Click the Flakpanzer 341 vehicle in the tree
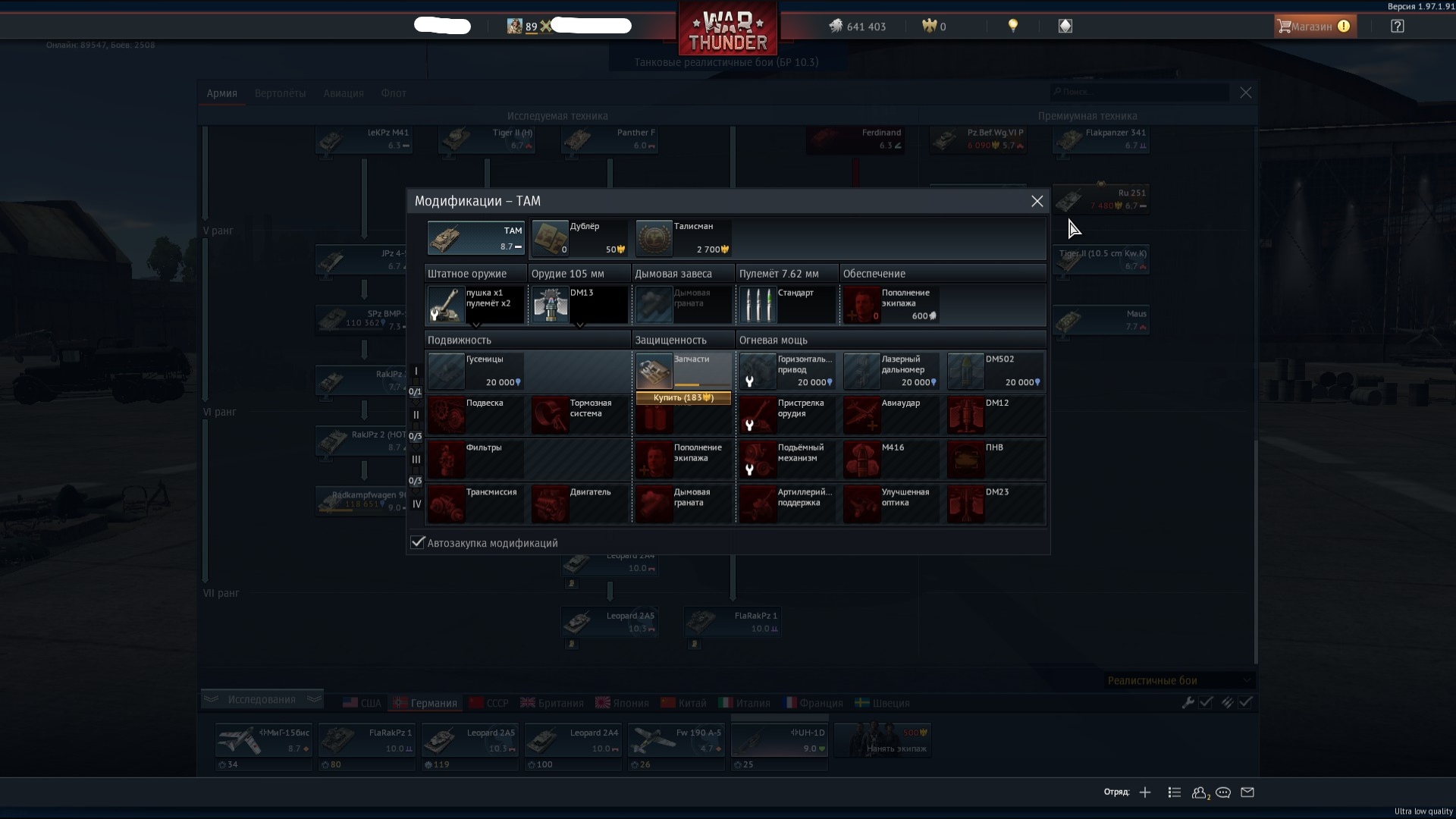Viewport: 1456px width, 819px height. click(1101, 140)
